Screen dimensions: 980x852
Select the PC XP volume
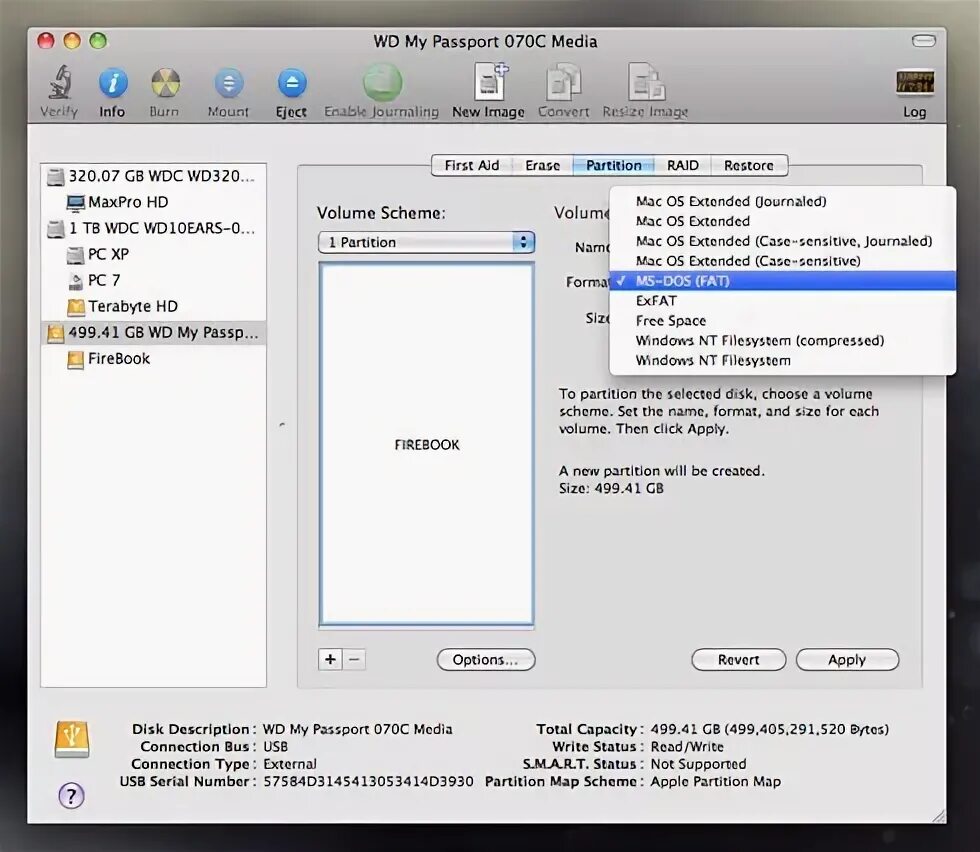[153, 254]
